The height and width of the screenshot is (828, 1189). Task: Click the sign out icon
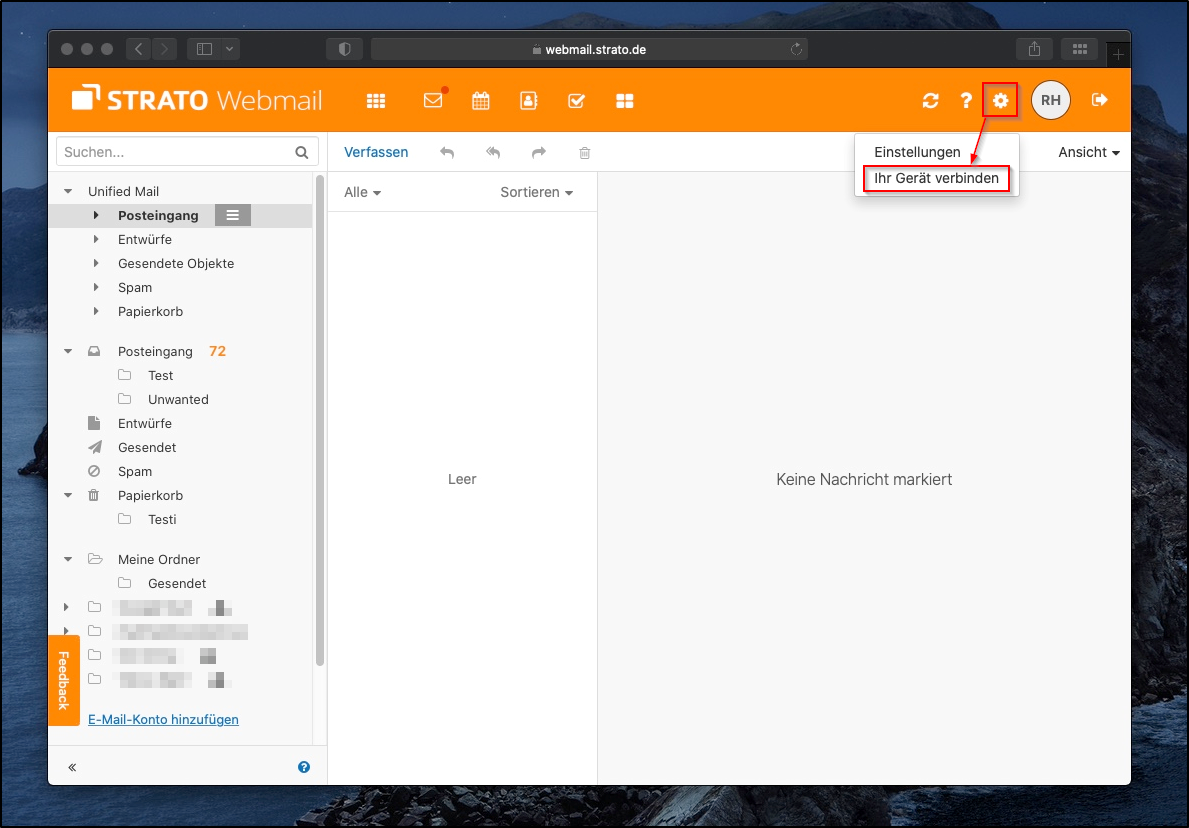tap(1100, 100)
